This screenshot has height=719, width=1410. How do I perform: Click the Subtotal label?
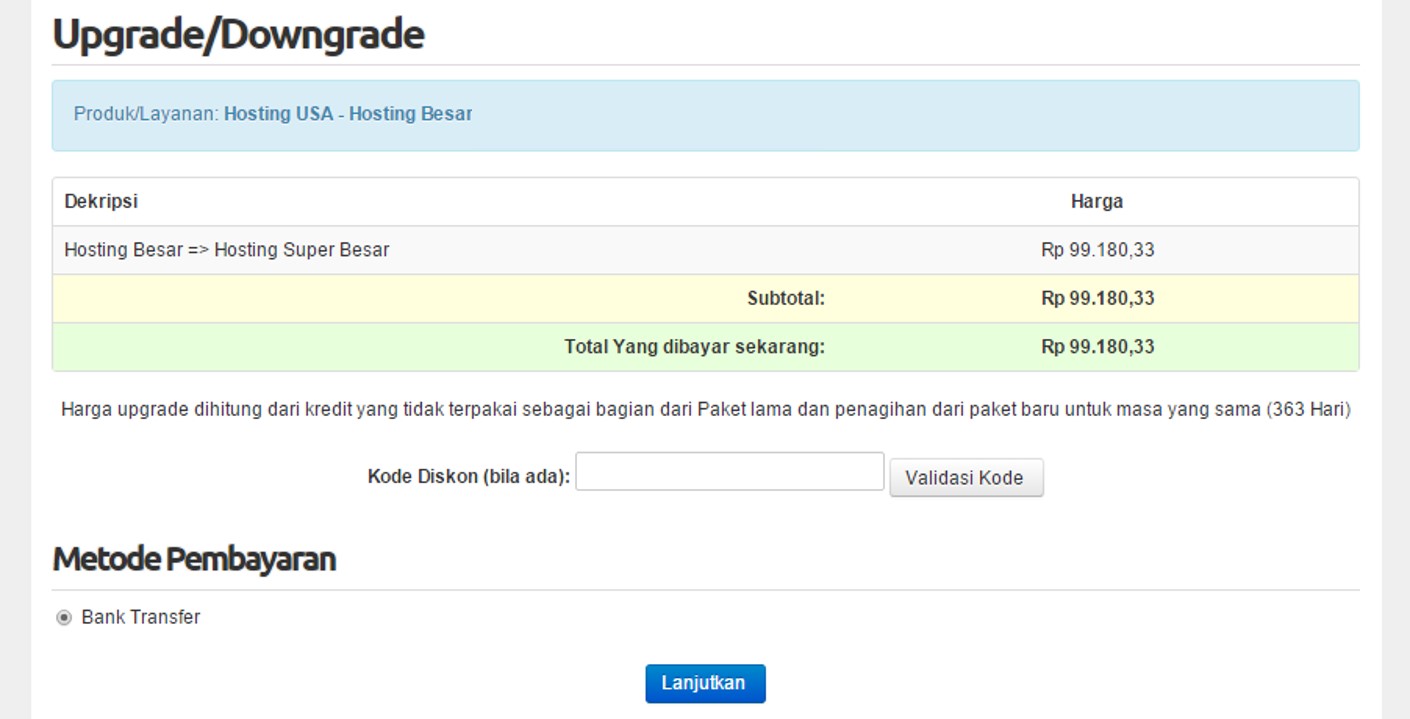click(x=786, y=298)
